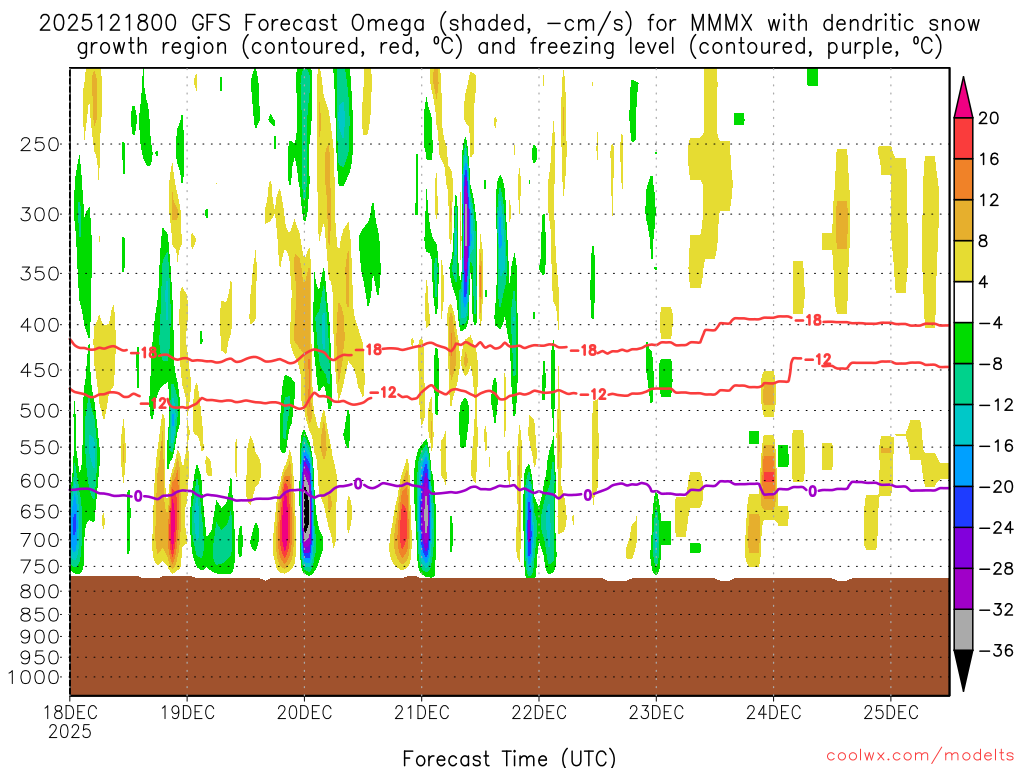The image size is (1024, 768).
Task: Click the 18DEC 2025 time axis label
Action: coord(69,721)
